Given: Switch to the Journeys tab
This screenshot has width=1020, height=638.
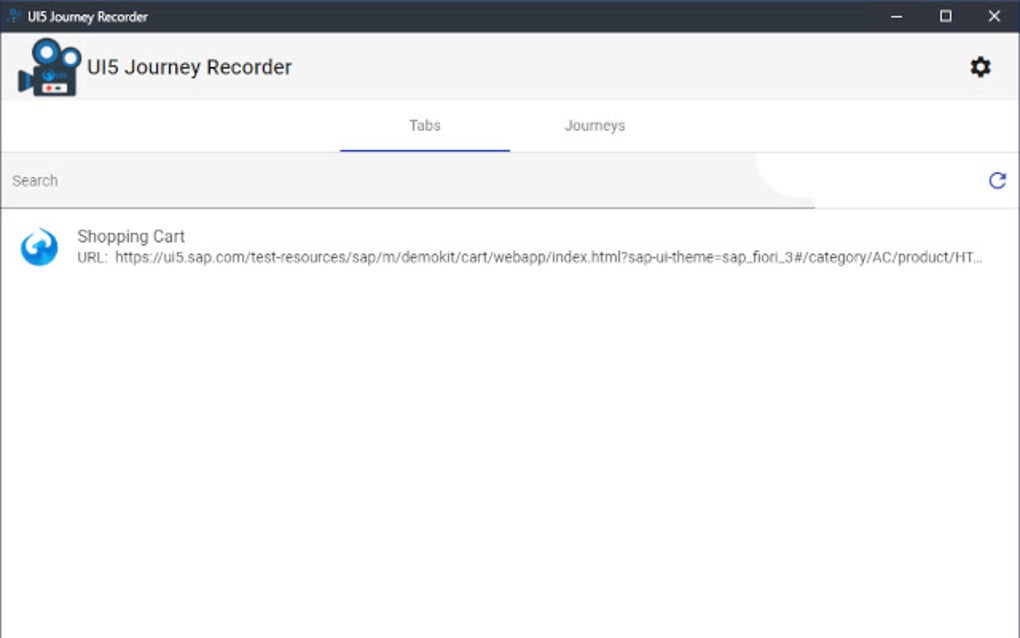Looking at the screenshot, I should [594, 125].
